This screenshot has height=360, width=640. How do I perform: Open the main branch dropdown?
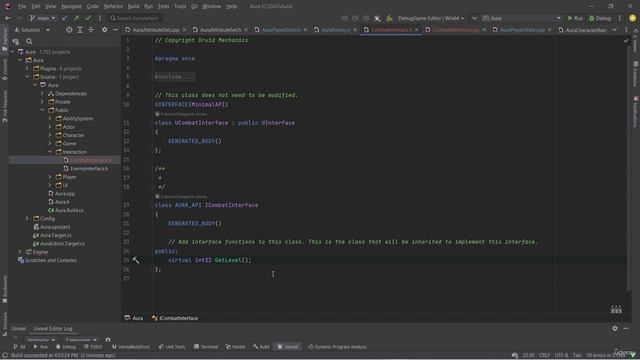coord(42,18)
